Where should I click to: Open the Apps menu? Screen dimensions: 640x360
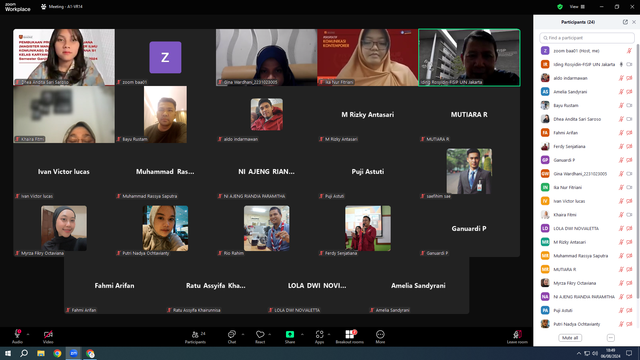[x=319, y=336]
